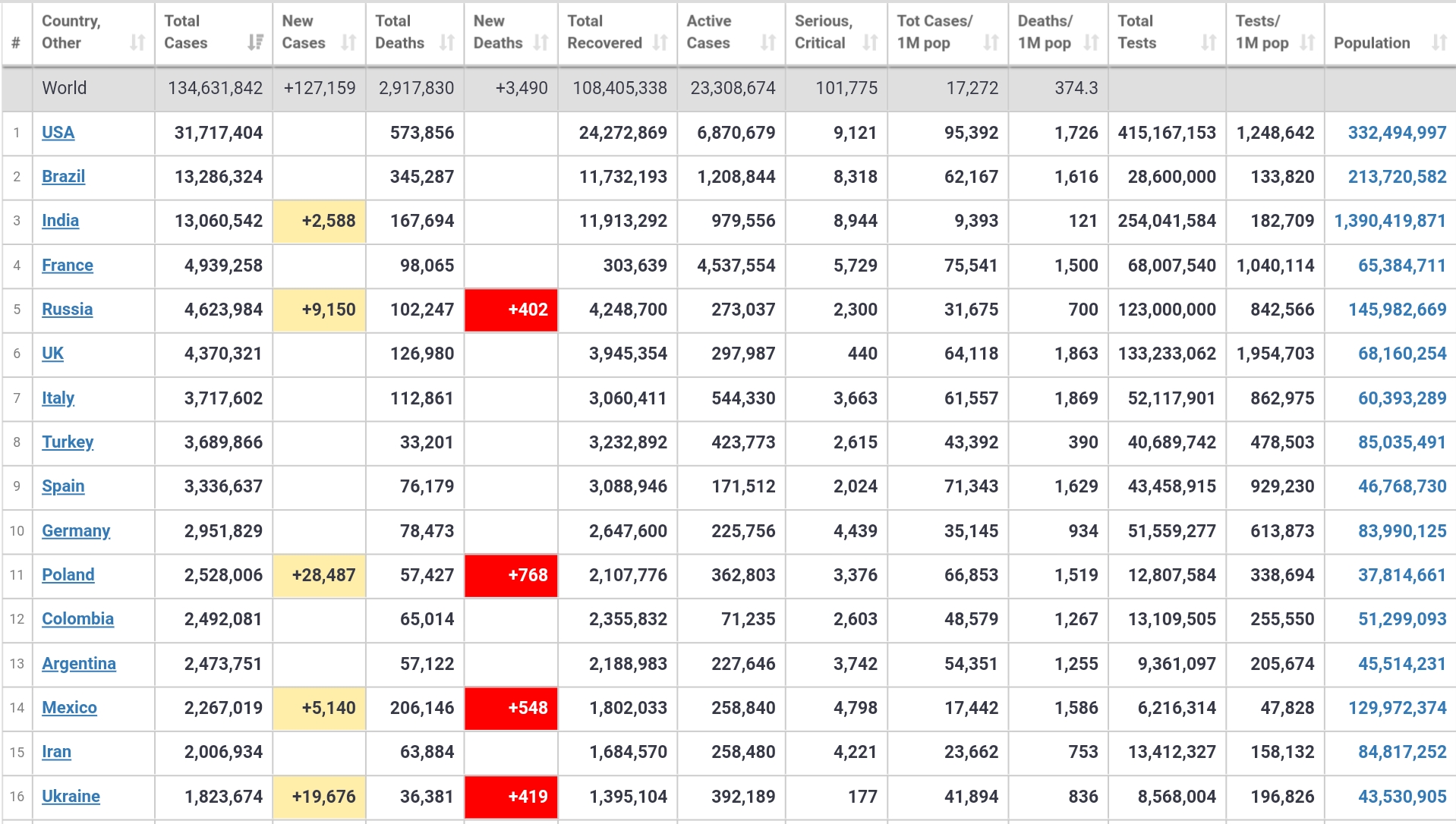
Task: Select World total recovered 108,405,338
Action: (619, 88)
